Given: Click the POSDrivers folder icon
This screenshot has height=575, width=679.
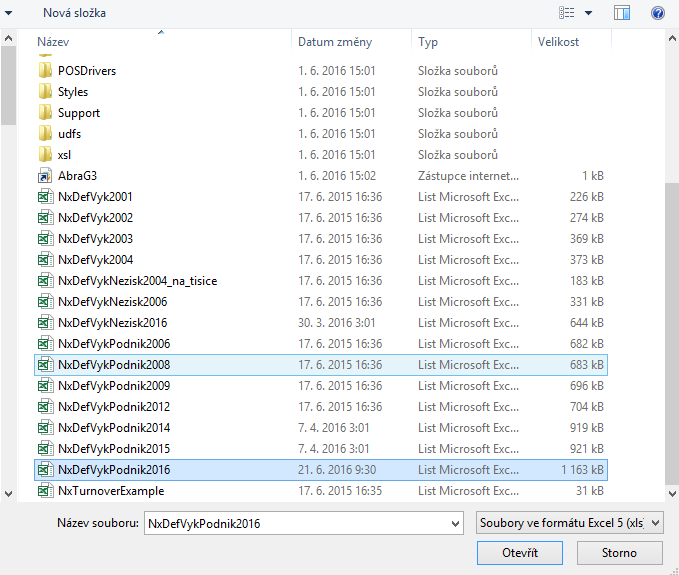Looking at the screenshot, I should click(x=44, y=71).
